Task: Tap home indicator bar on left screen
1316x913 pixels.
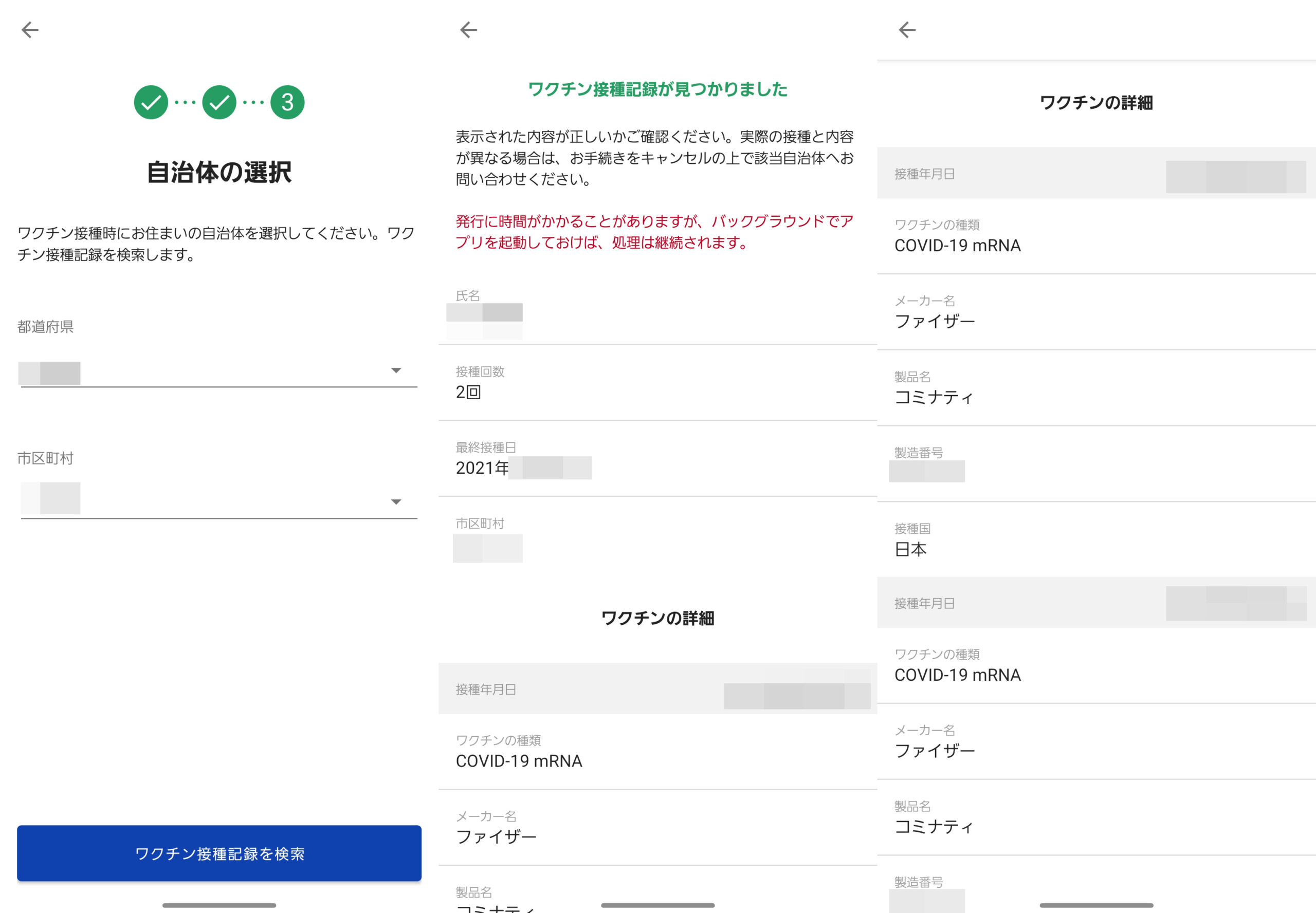Action: tap(219, 905)
